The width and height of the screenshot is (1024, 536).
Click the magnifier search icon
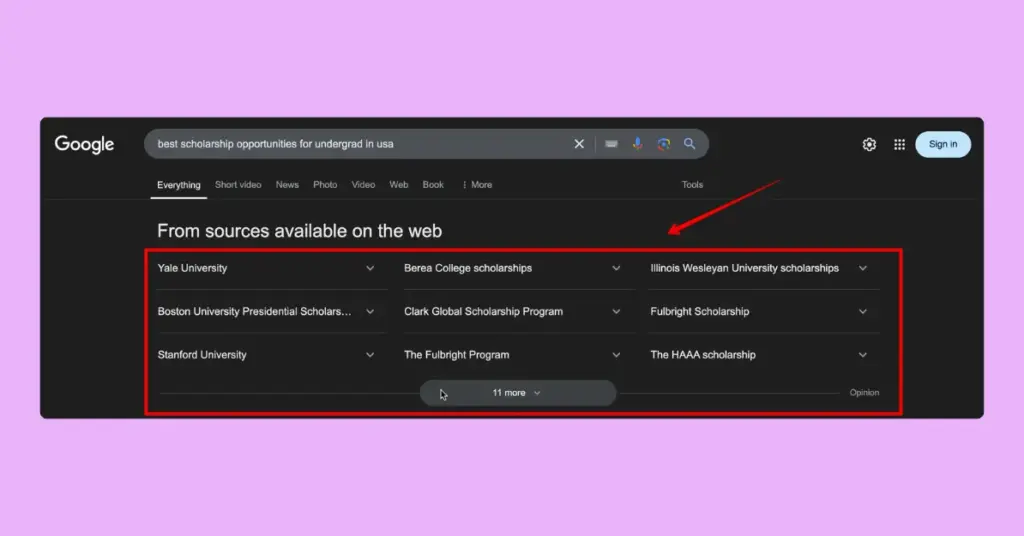tap(690, 144)
